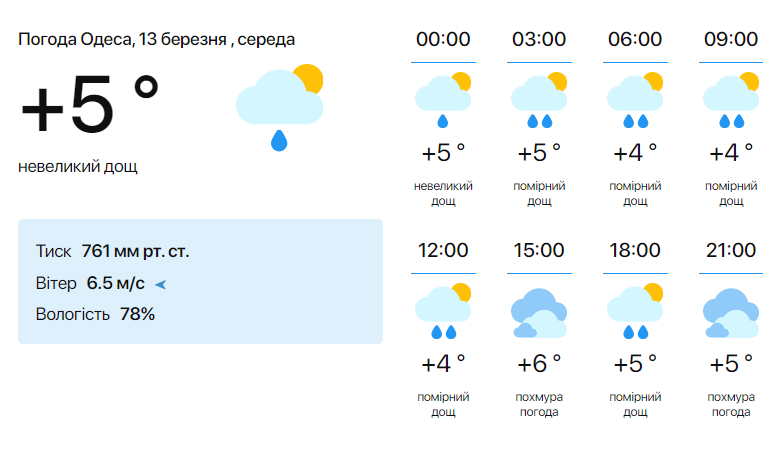Select the 21:00 time heading

coord(731,251)
